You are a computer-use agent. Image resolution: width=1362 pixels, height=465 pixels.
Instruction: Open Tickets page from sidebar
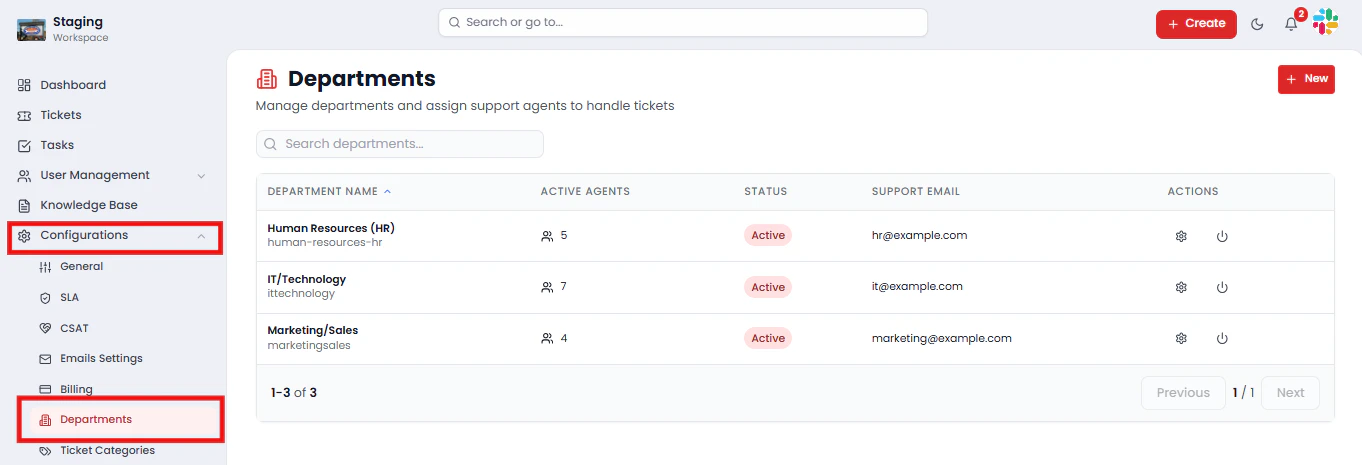(x=61, y=115)
